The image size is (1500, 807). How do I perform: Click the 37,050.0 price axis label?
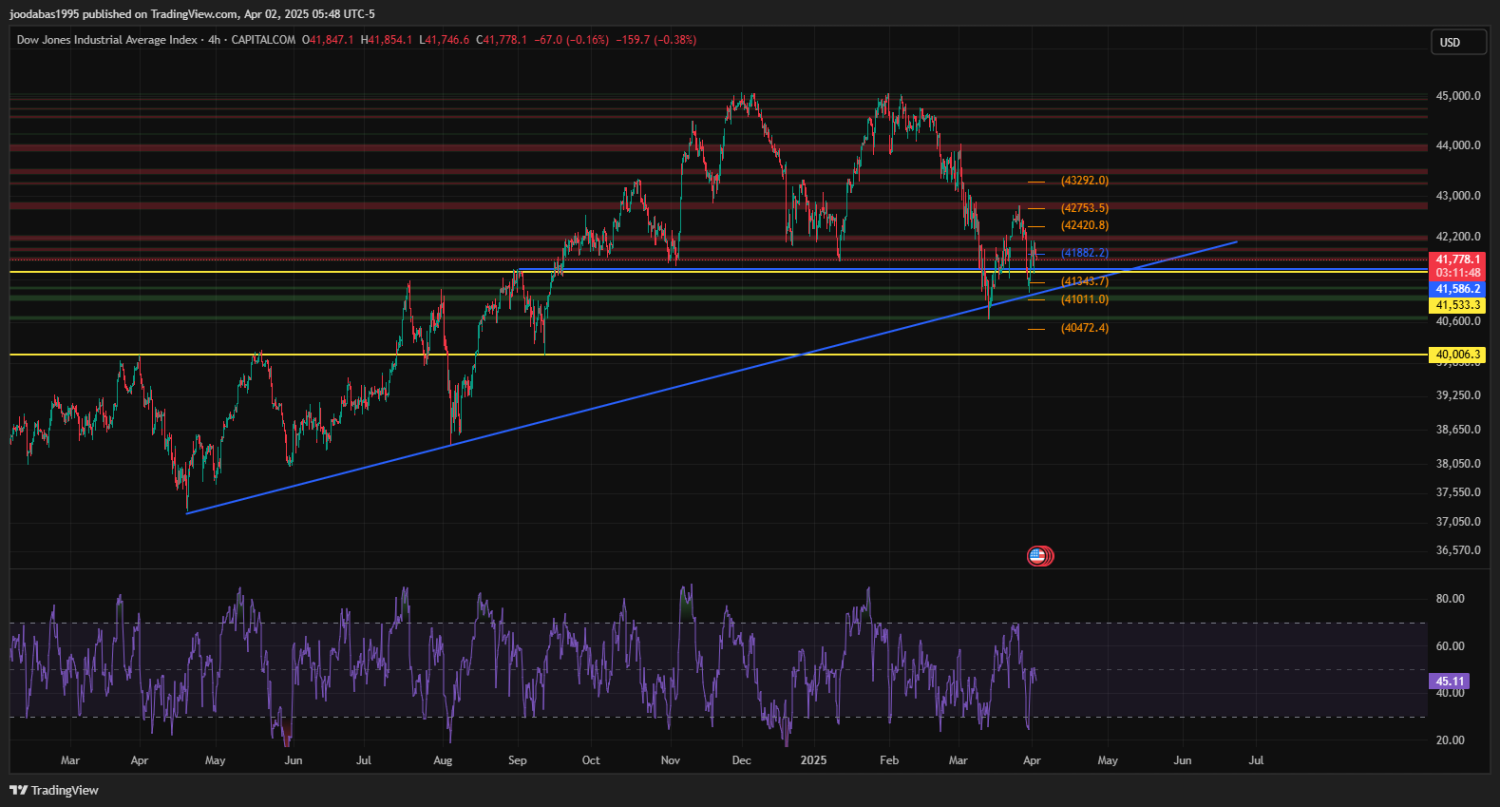pyautogui.click(x=1458, y=522)
